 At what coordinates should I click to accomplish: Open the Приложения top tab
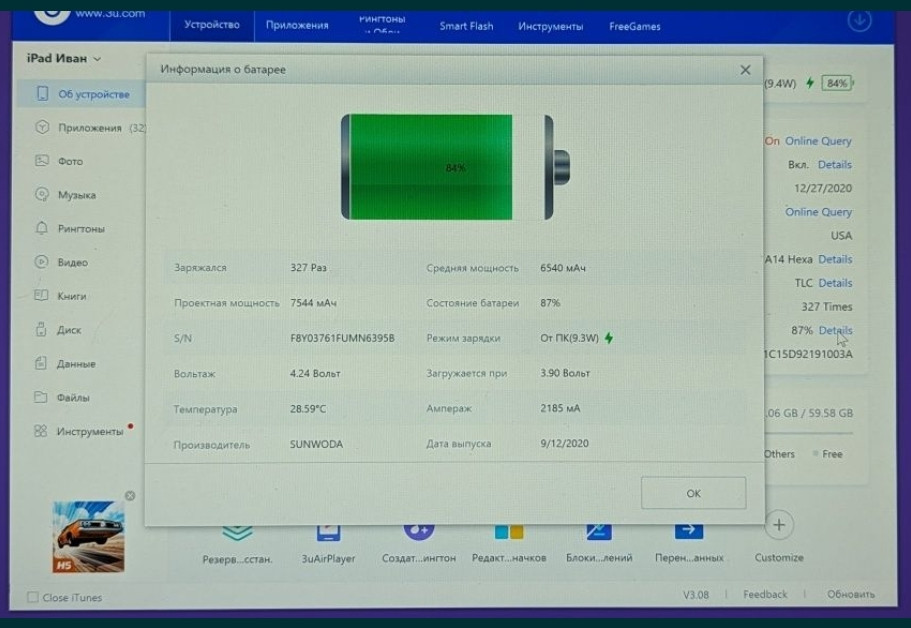click(296, 25)
